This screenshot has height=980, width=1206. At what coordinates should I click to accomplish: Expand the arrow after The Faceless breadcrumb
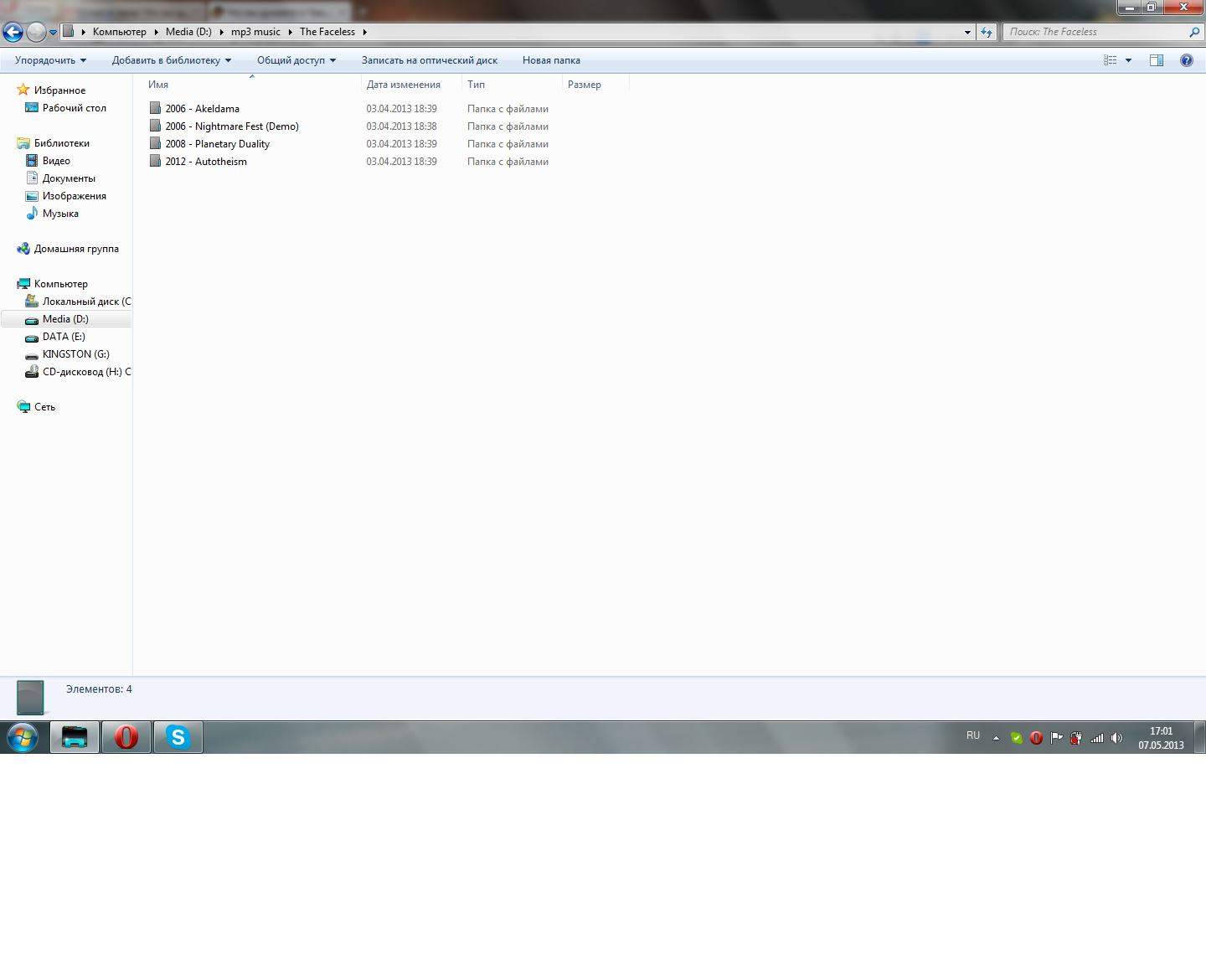coord(364,32)
